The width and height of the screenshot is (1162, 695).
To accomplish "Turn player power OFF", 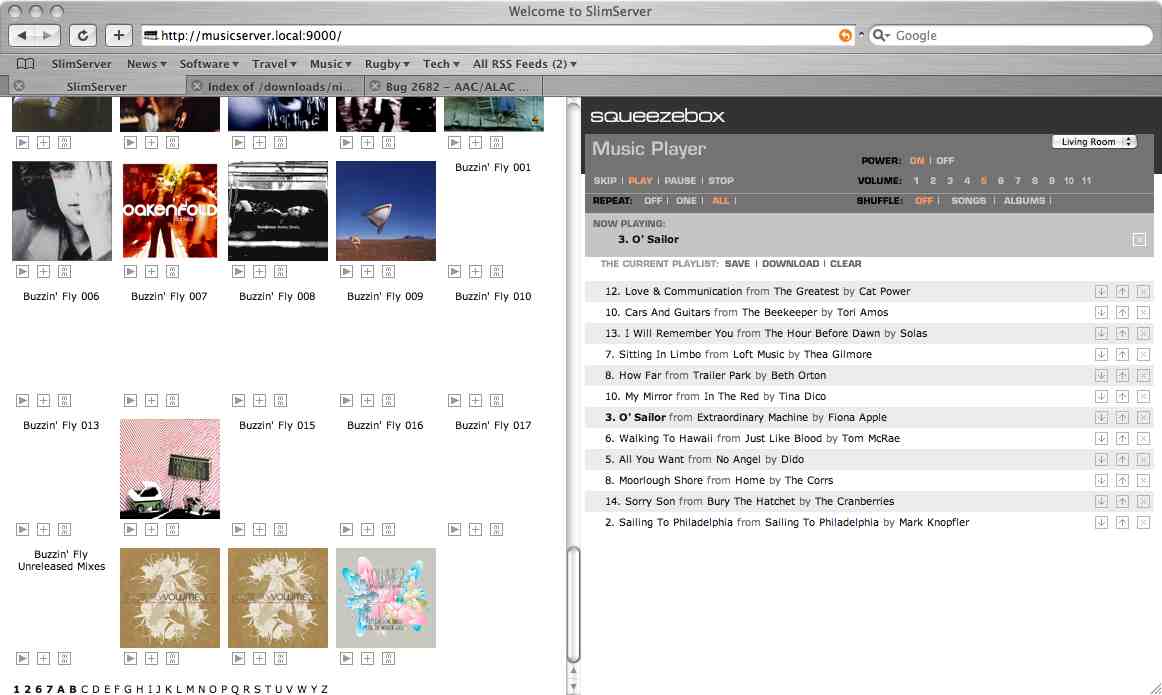I will (945, 161).
